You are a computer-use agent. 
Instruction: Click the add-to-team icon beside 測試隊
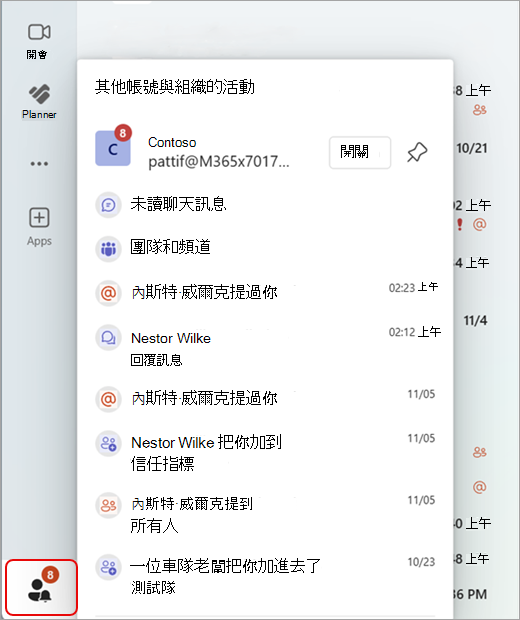coord(108,567)
